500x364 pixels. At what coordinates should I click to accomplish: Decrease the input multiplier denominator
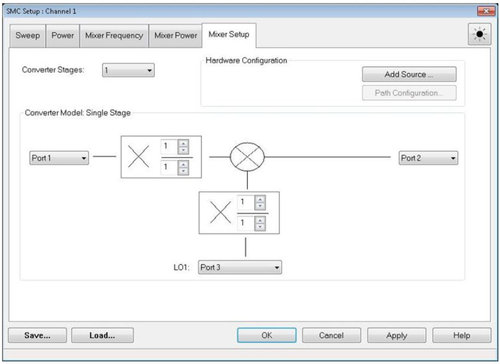click(183, 171)
